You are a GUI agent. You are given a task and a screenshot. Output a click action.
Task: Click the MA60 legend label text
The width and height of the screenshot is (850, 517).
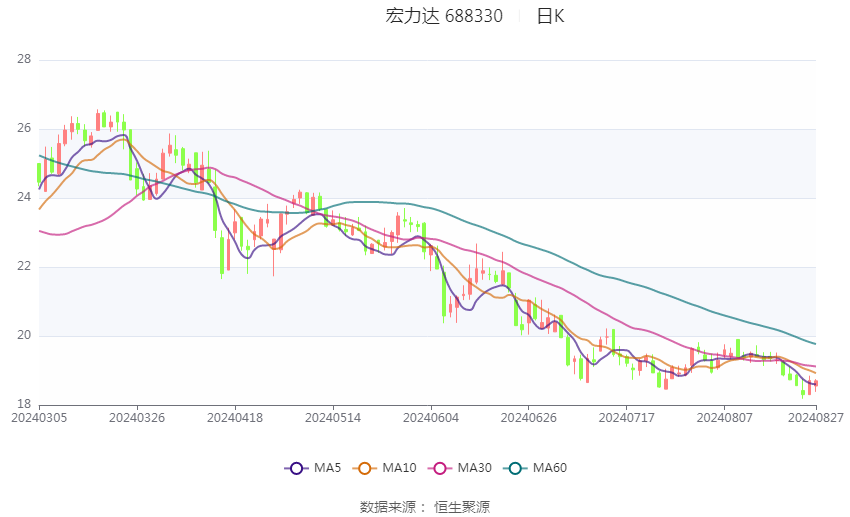pos(550,468)
